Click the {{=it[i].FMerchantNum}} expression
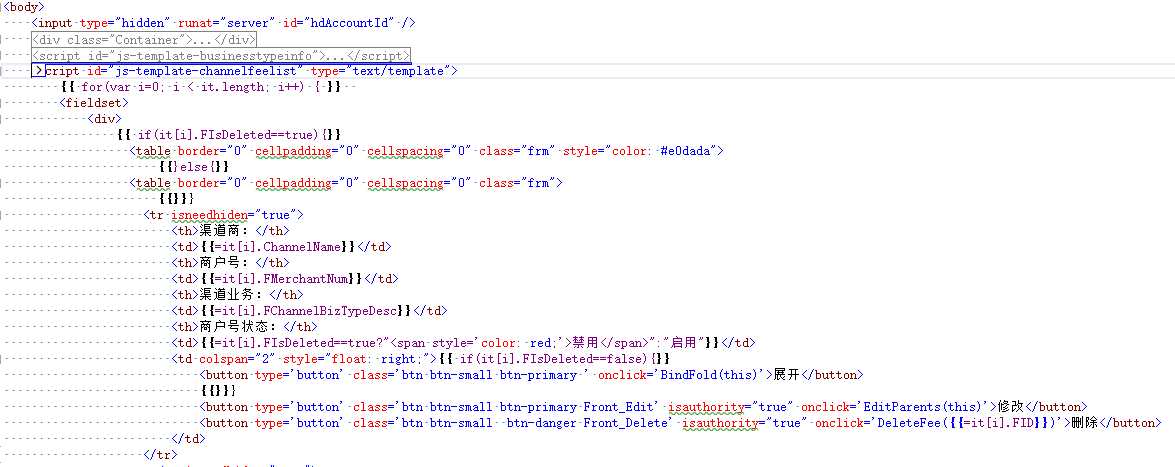Screen dimensions: 1175x467 coord(282,278)
